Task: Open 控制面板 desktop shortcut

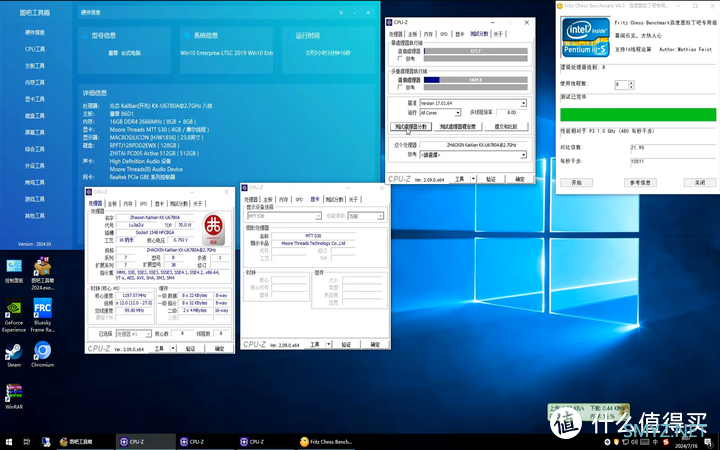Action: (x=14, y=271)
